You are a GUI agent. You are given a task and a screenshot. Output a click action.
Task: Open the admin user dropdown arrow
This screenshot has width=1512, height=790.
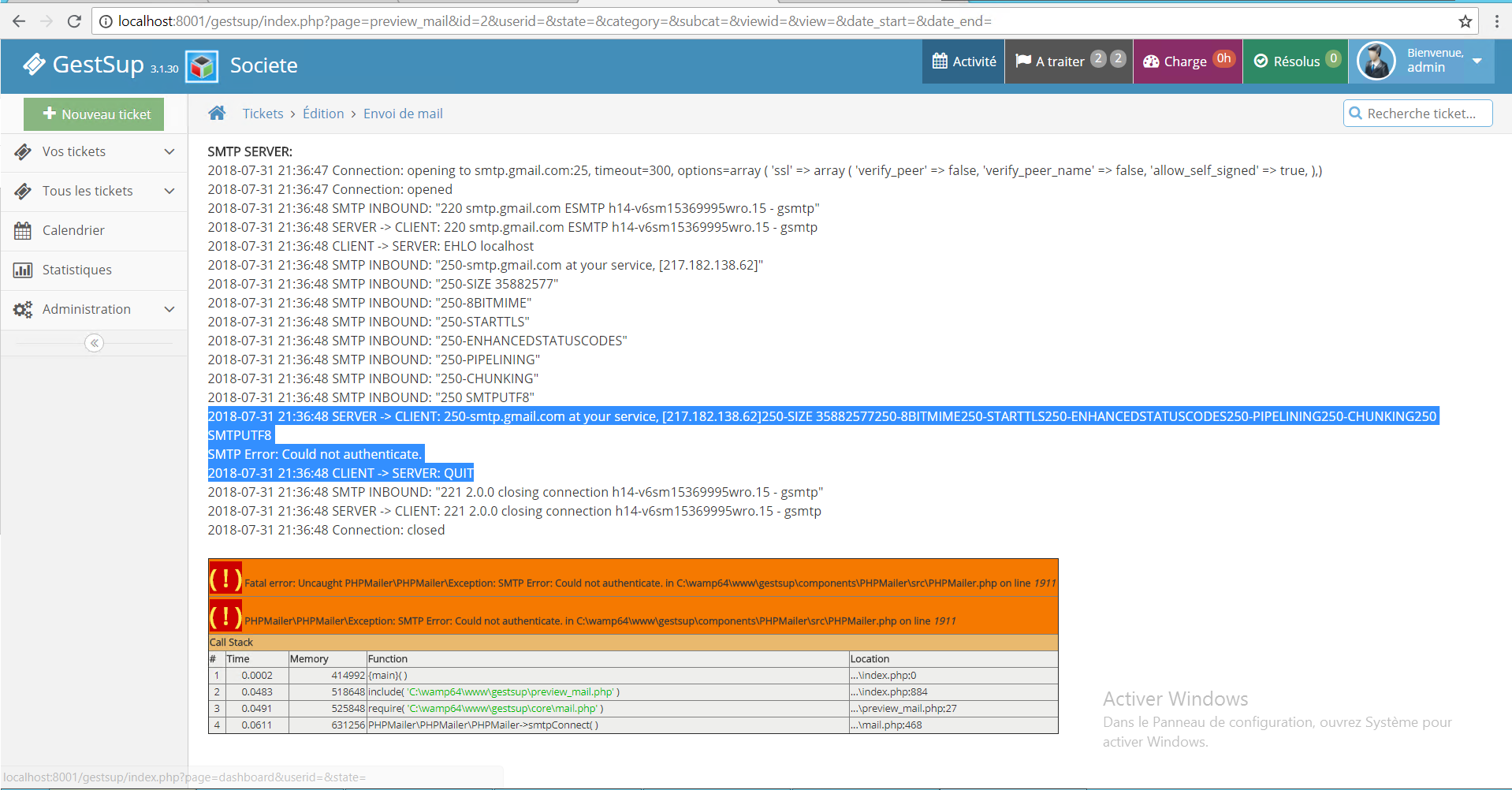click(x=1477, y=61)
